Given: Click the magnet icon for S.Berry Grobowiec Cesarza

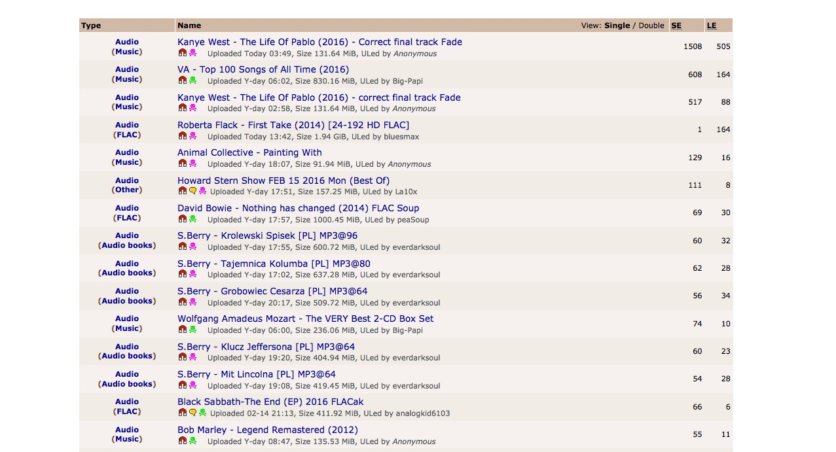Looking at the screenshot, I should [x=182, y=302].
